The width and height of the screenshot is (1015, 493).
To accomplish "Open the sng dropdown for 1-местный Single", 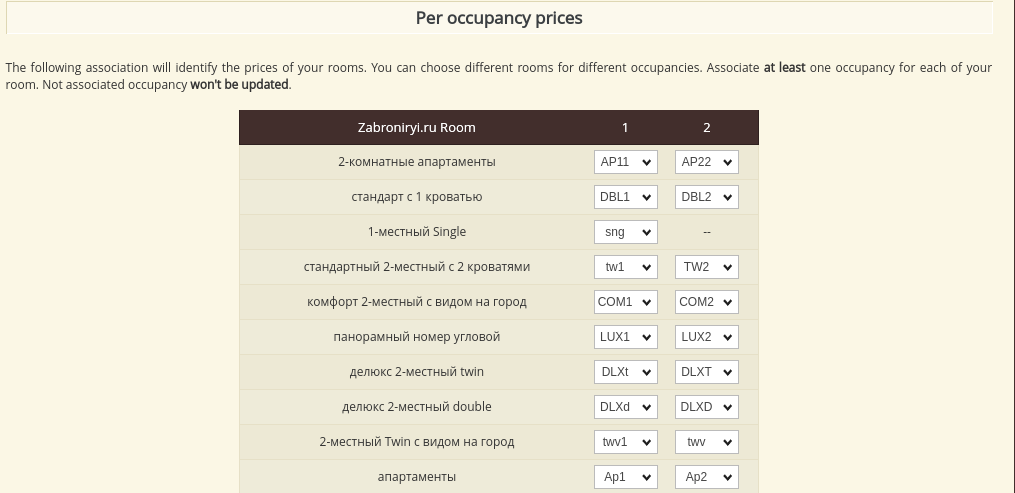I will click(x=625, y=232).
